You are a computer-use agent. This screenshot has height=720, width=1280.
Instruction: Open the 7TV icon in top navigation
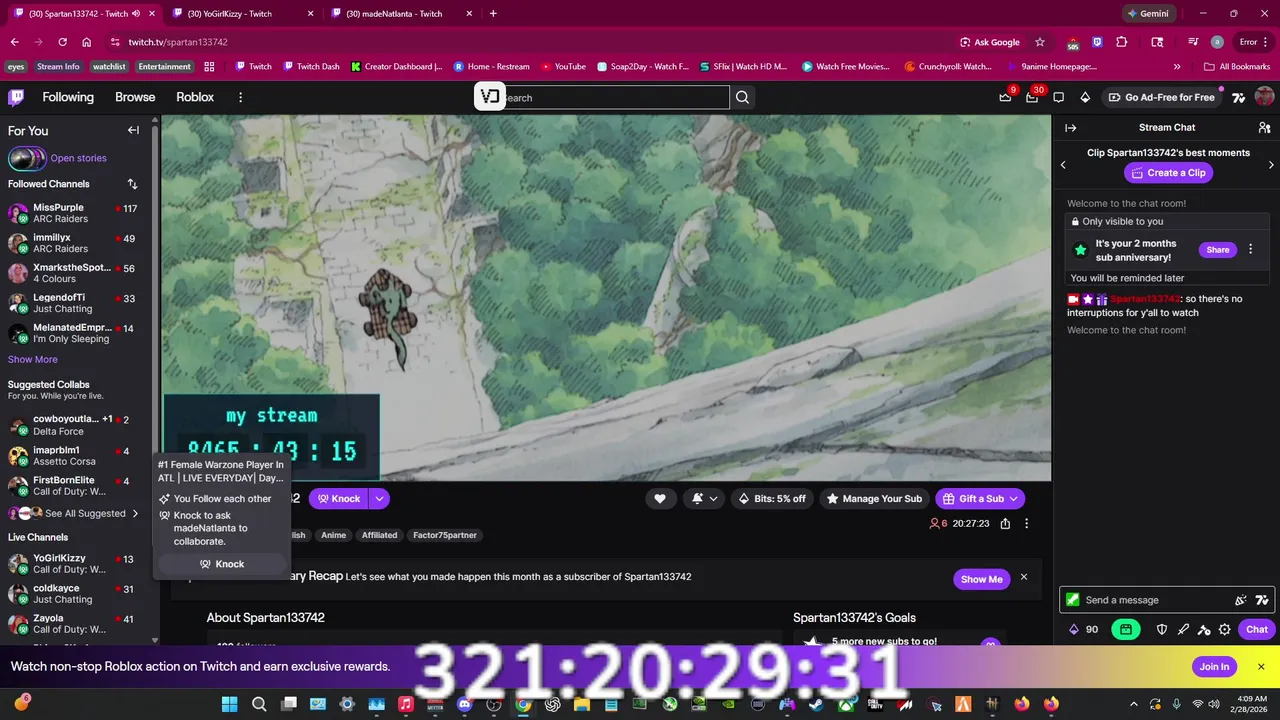(x=1238, y=97)
